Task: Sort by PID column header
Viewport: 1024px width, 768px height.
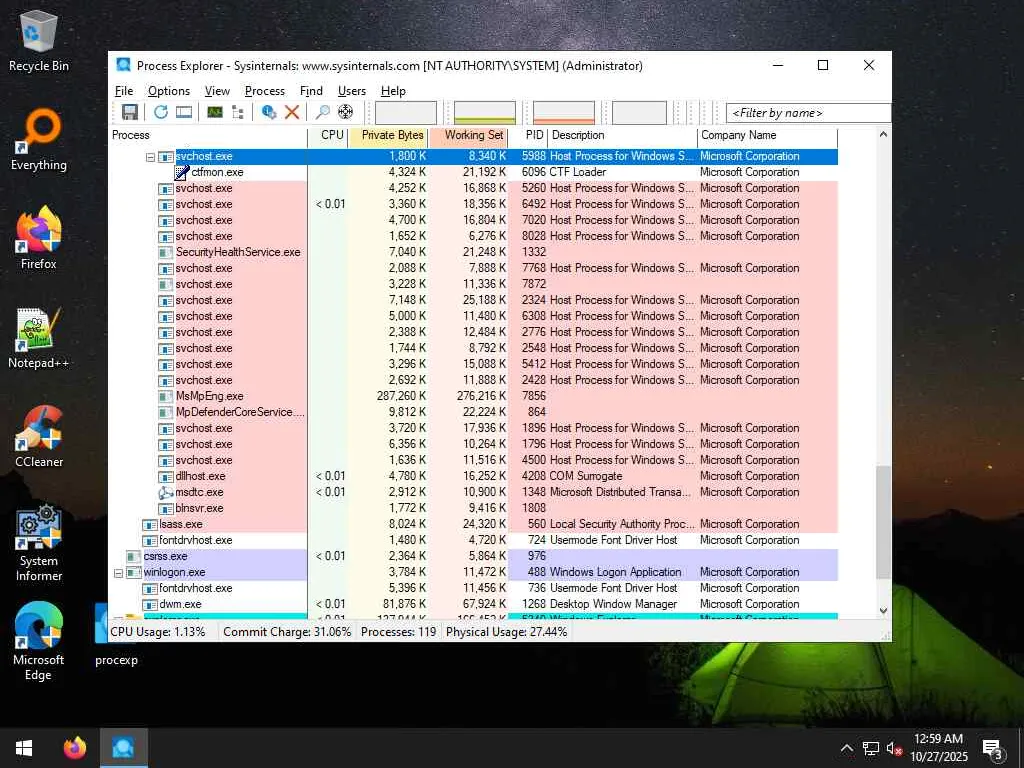Action: tap(528, 135)
